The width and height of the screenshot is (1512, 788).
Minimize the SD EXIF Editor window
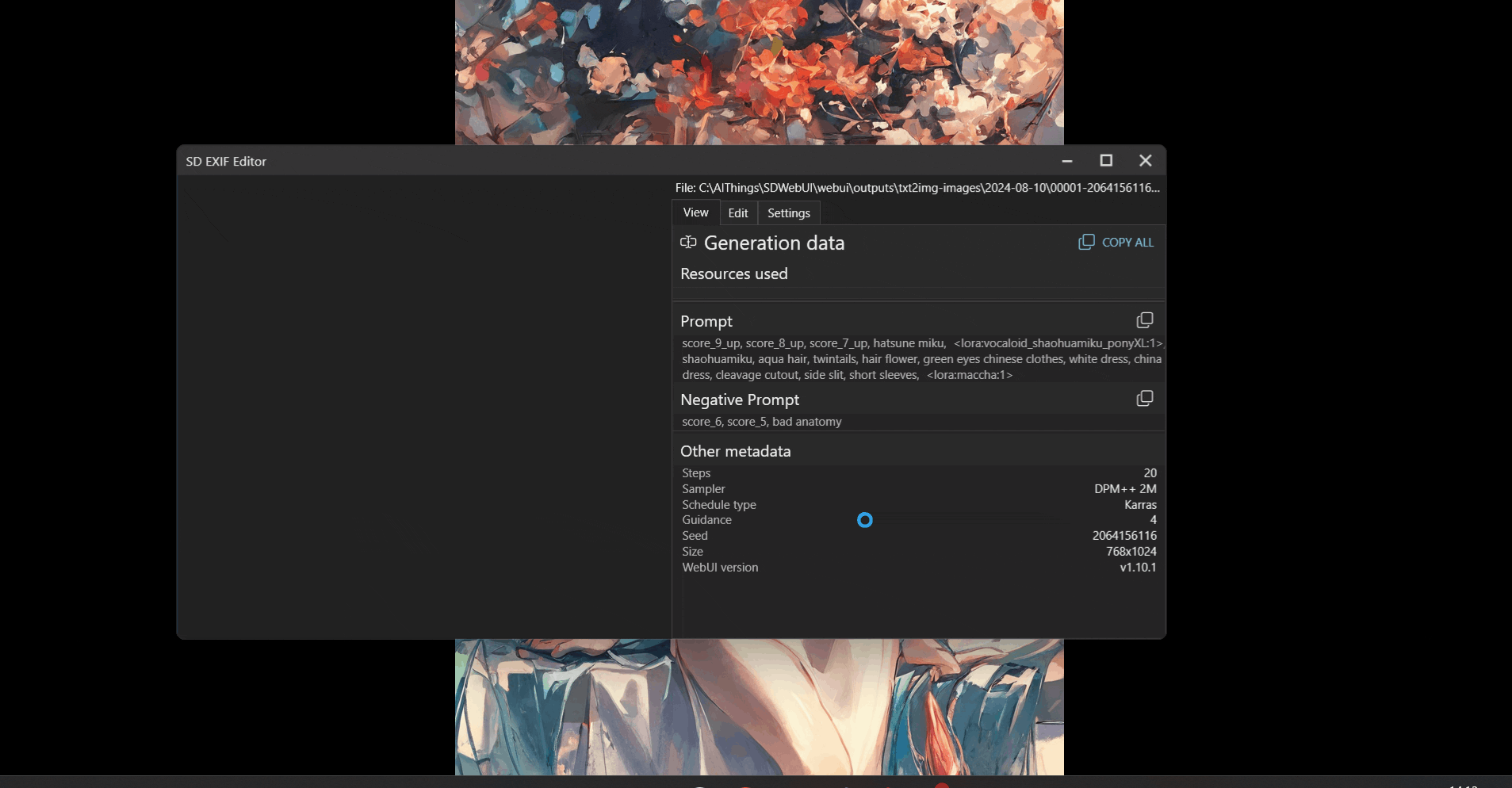pos(1067,161)
